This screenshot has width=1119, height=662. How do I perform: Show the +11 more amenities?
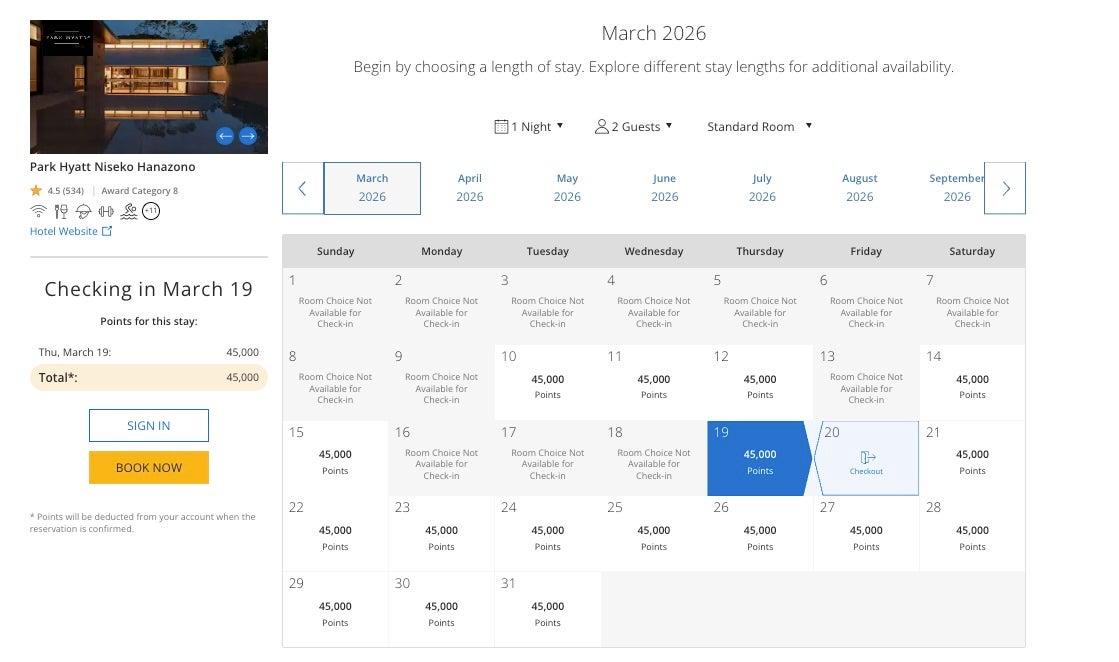point(151,211)
